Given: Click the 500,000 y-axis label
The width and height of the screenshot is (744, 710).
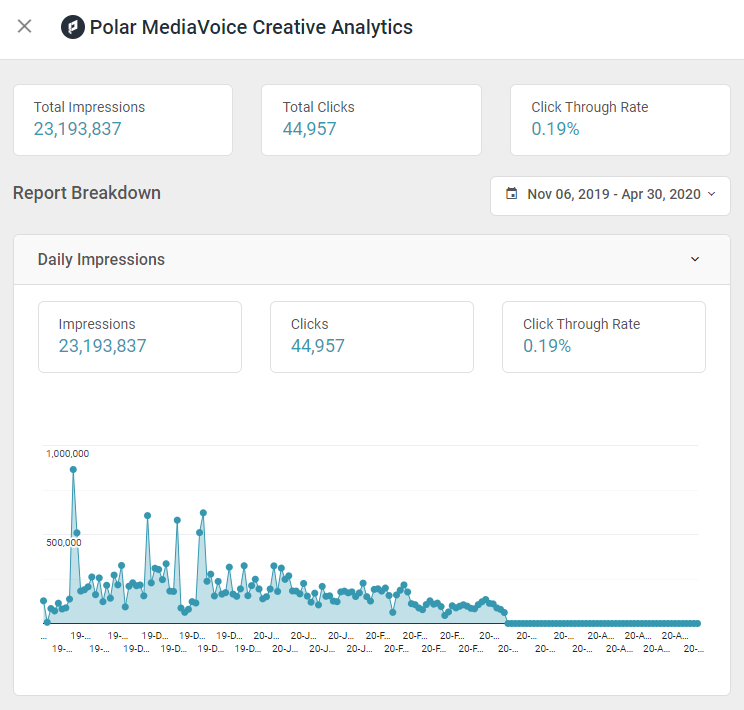Looking at the screenshot, I should coord(64,542).
